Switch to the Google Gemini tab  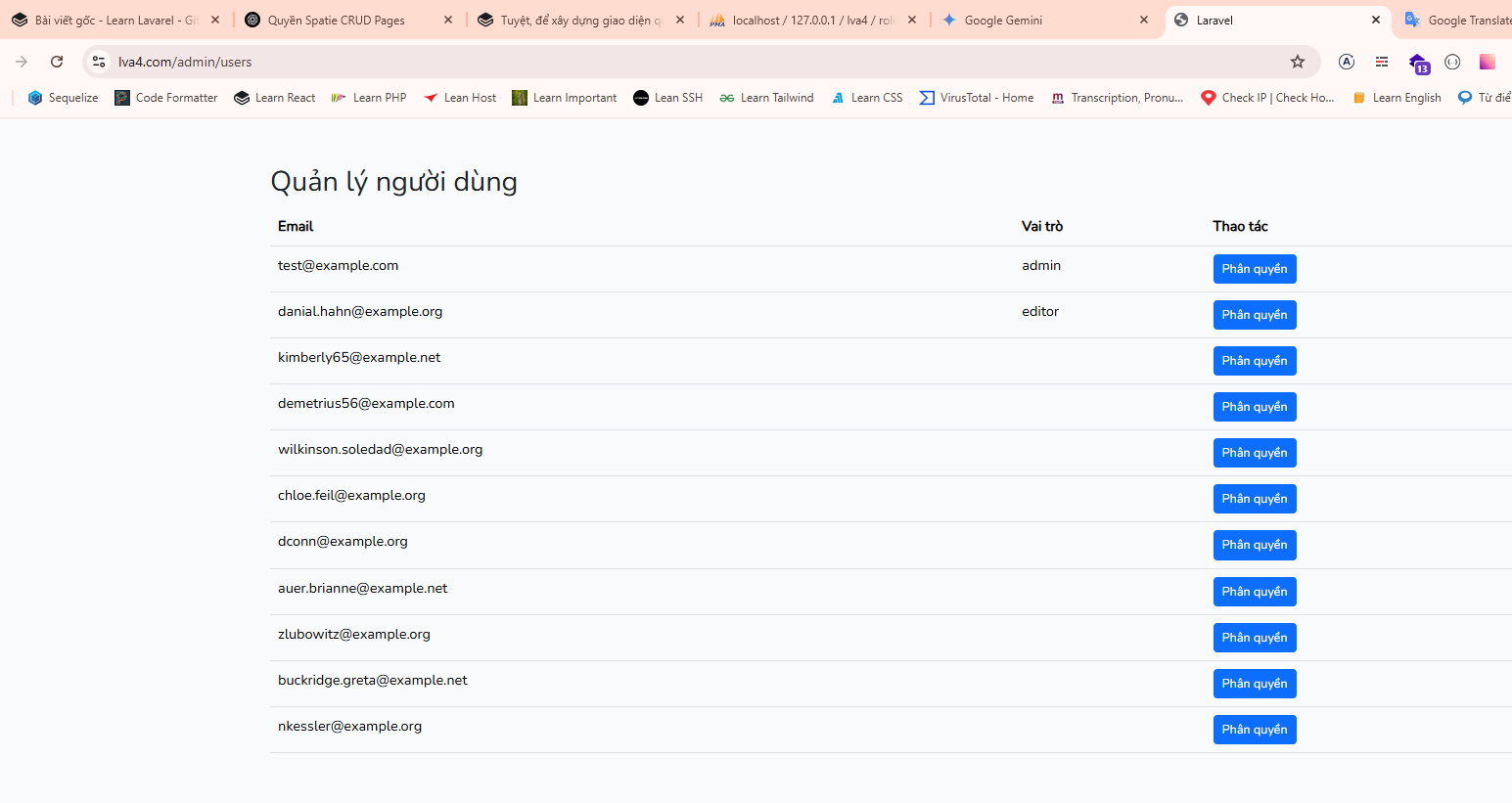point(1037,21)
